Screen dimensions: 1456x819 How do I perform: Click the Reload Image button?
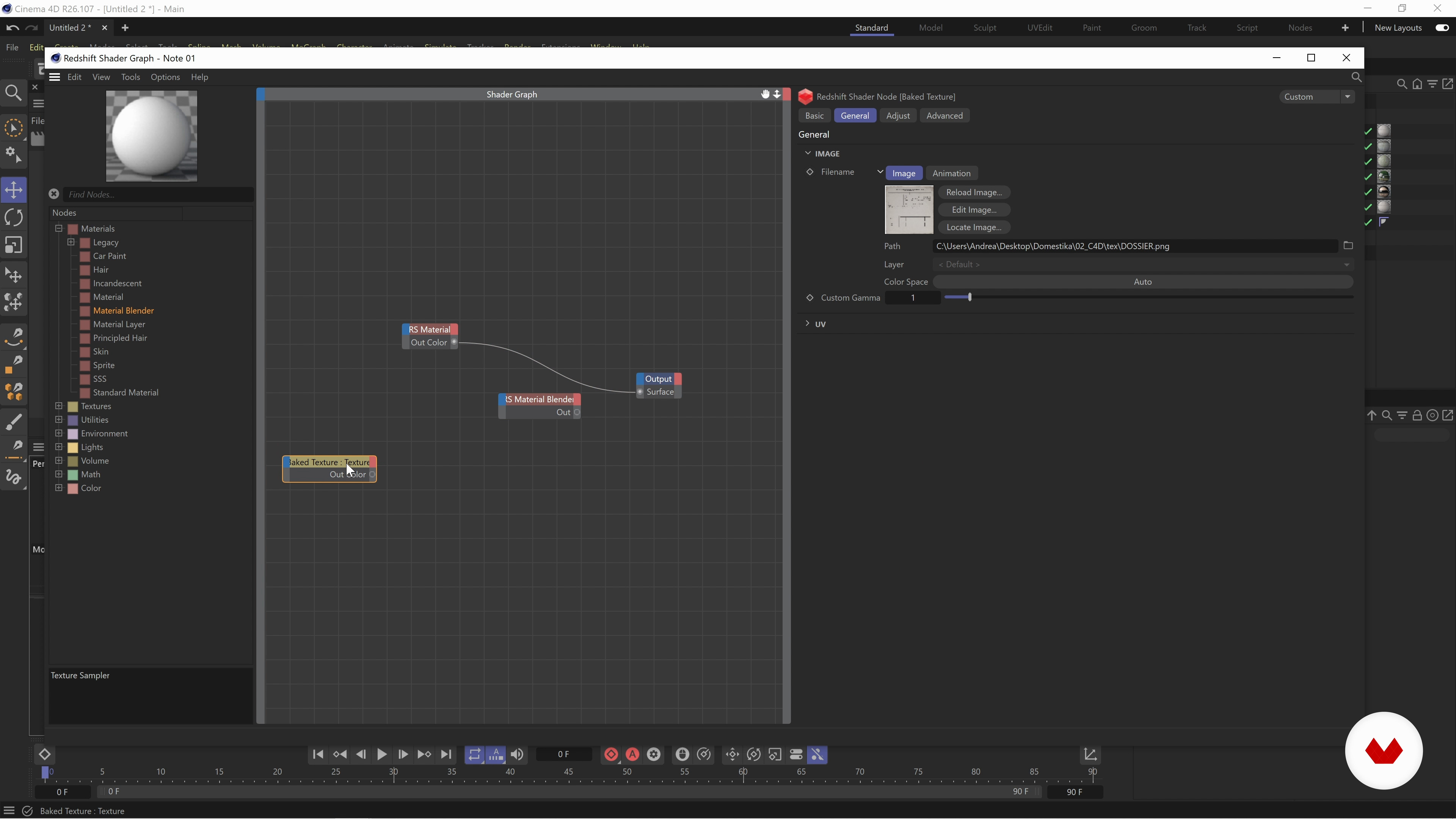(973, 193)
